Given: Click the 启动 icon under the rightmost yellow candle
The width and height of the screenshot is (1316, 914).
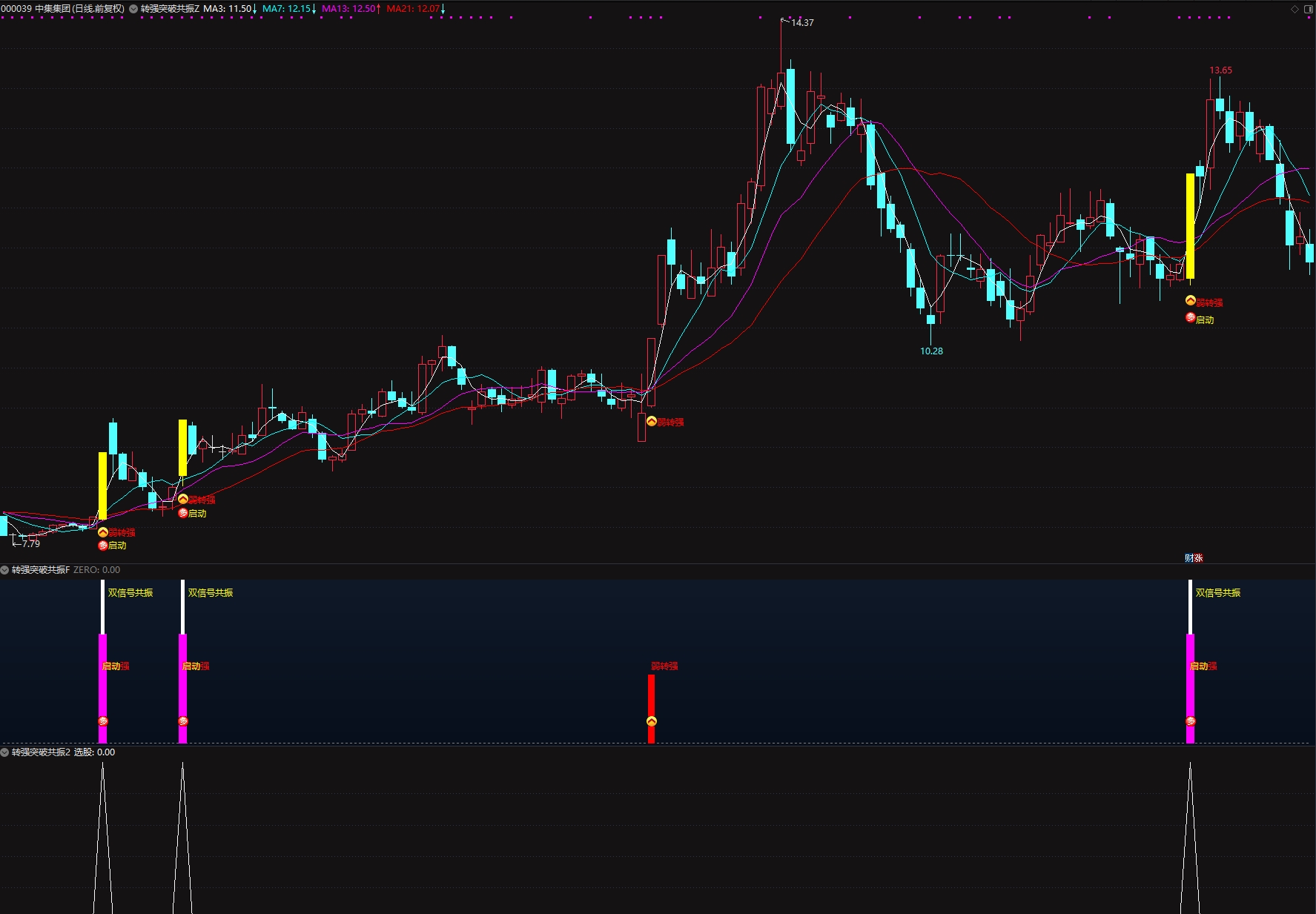Looking at the screenshot, I should [x=1191, y=318].
